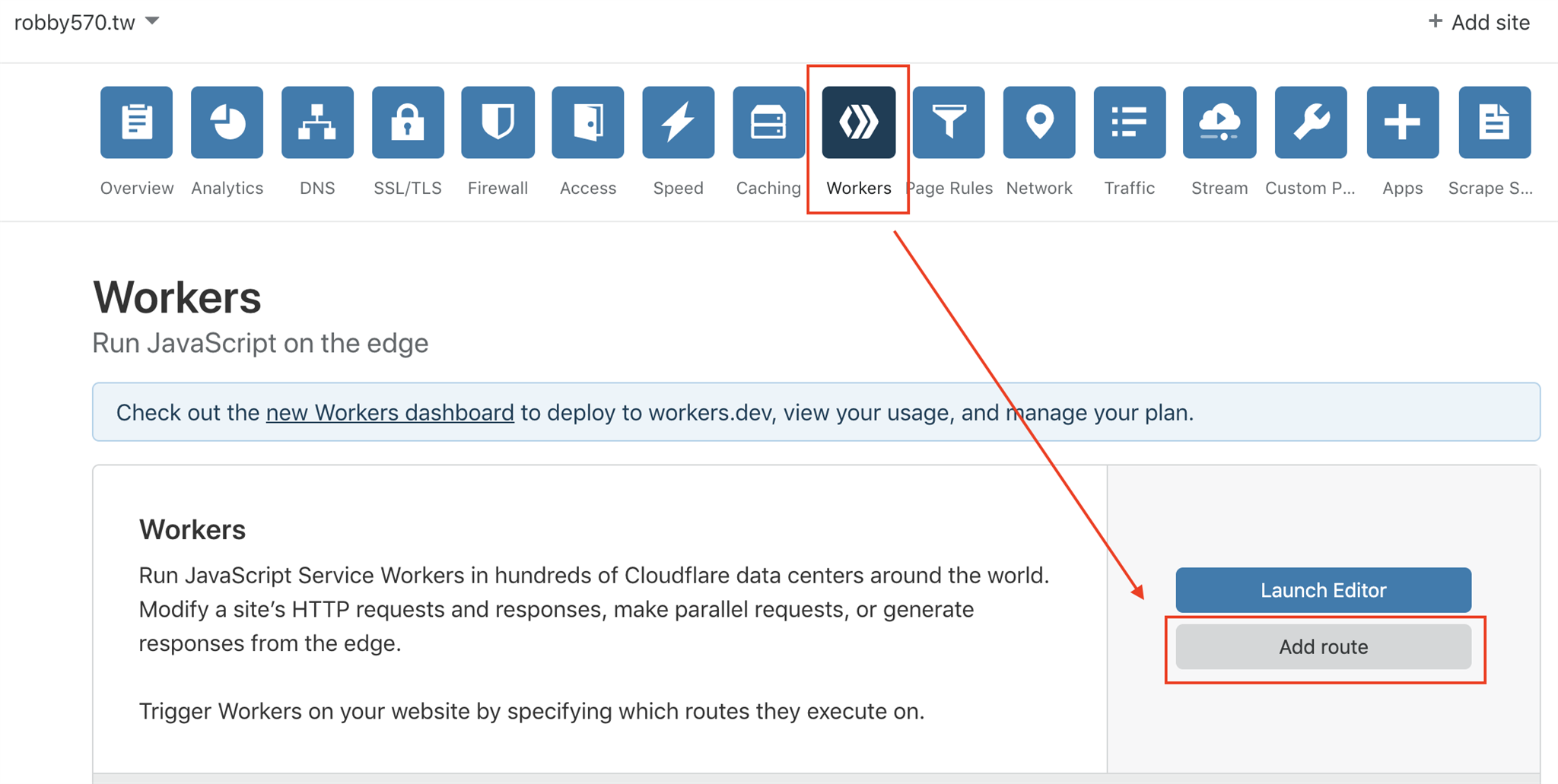1558x784 pixels.
Task: Click the 'Trigger Workers on your website' sentence
Action: (532, 711)
